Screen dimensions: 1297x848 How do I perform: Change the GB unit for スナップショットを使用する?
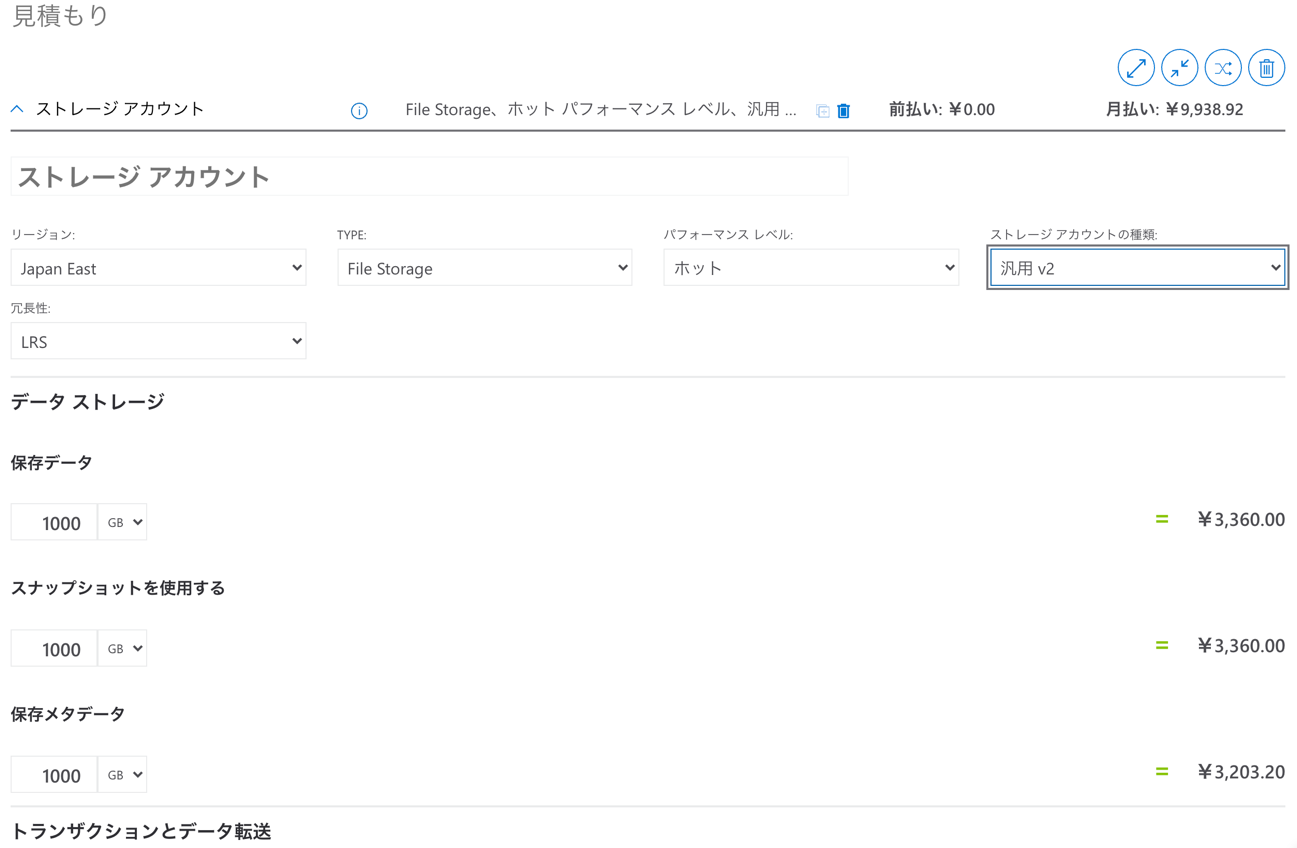coord(123,648)
